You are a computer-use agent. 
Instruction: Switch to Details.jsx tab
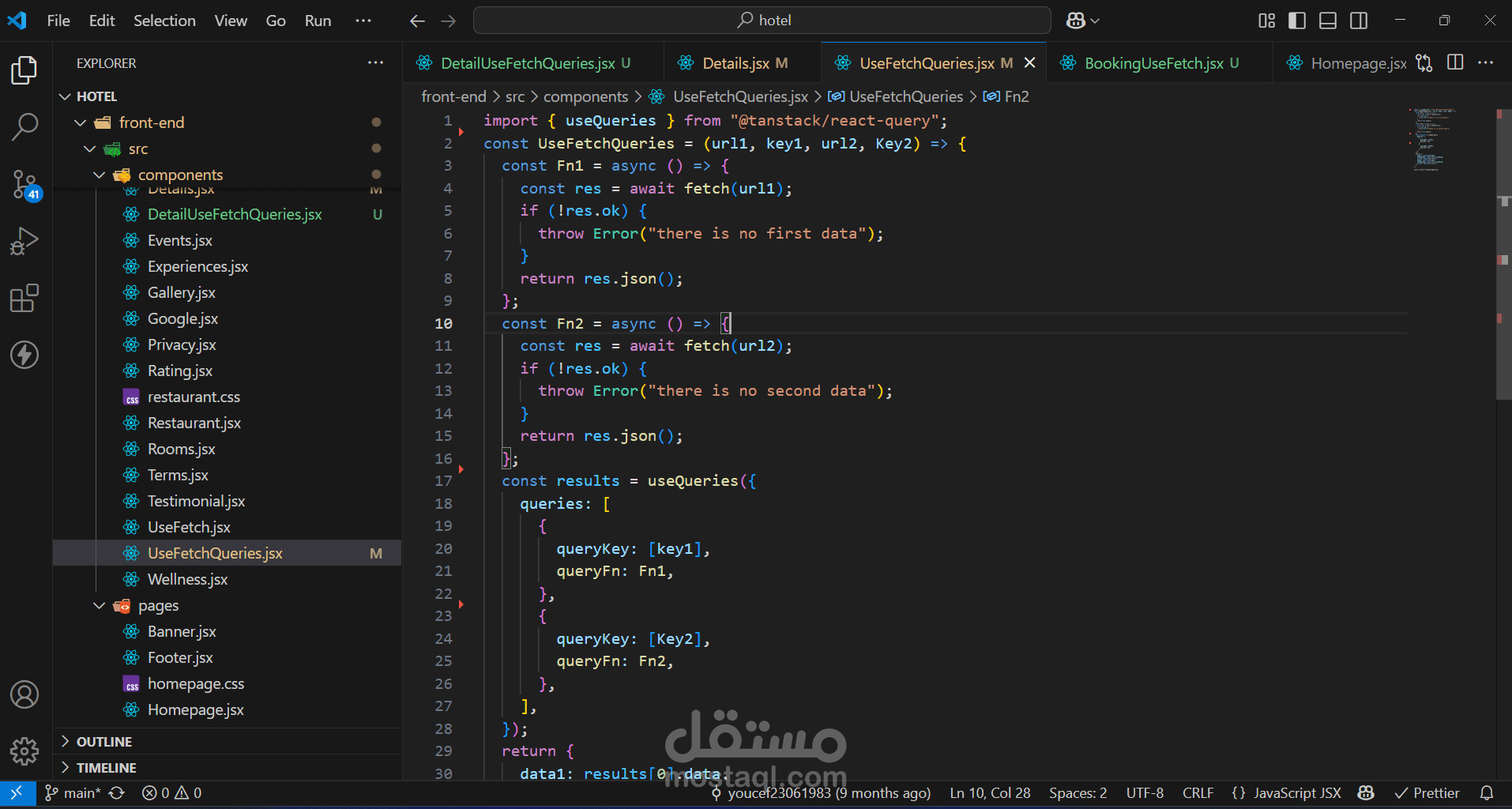coord(743,63)
